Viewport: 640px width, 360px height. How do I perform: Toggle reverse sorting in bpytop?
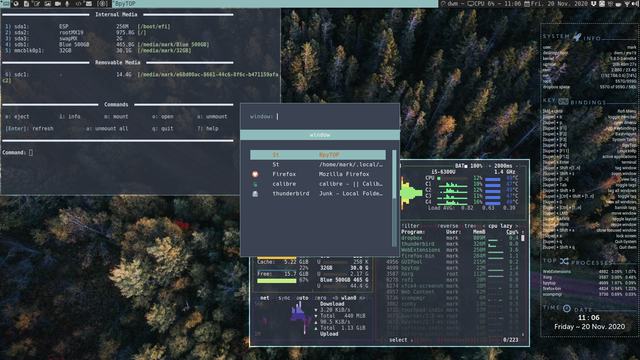[448, 226]
